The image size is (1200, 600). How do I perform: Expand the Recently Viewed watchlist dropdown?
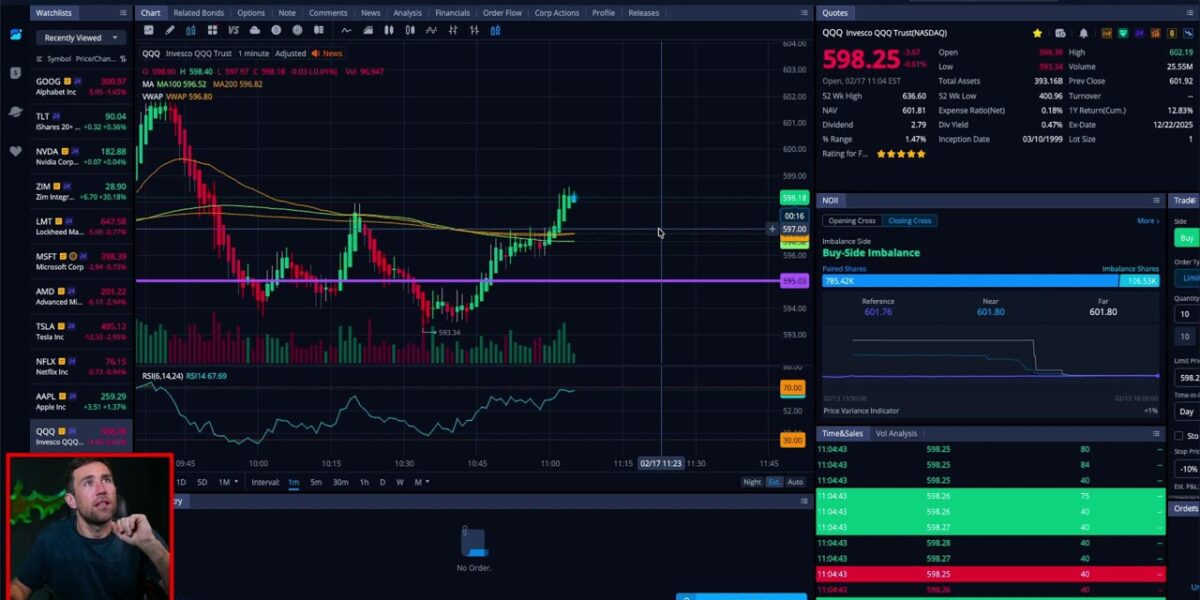(x=80, y=38)
